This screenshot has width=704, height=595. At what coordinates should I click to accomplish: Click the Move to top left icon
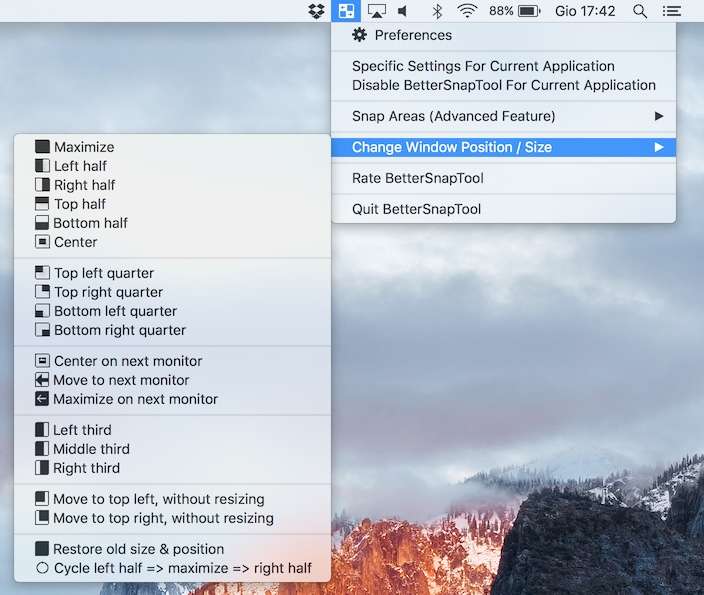pyautogui.click(x=42, y=498)
